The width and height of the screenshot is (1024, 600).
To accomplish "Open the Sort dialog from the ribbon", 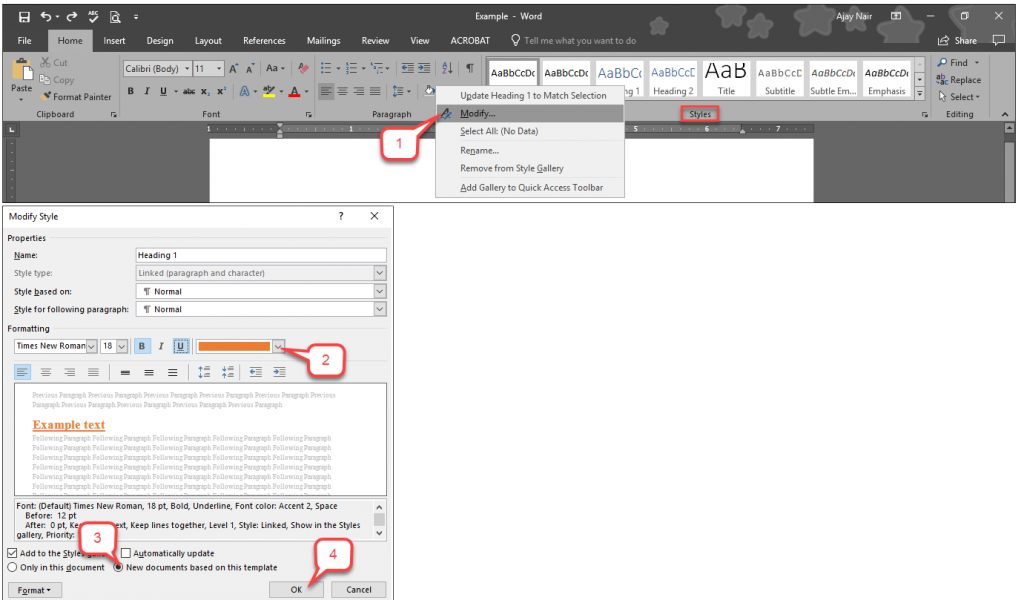I will click(x=447, y=68).
